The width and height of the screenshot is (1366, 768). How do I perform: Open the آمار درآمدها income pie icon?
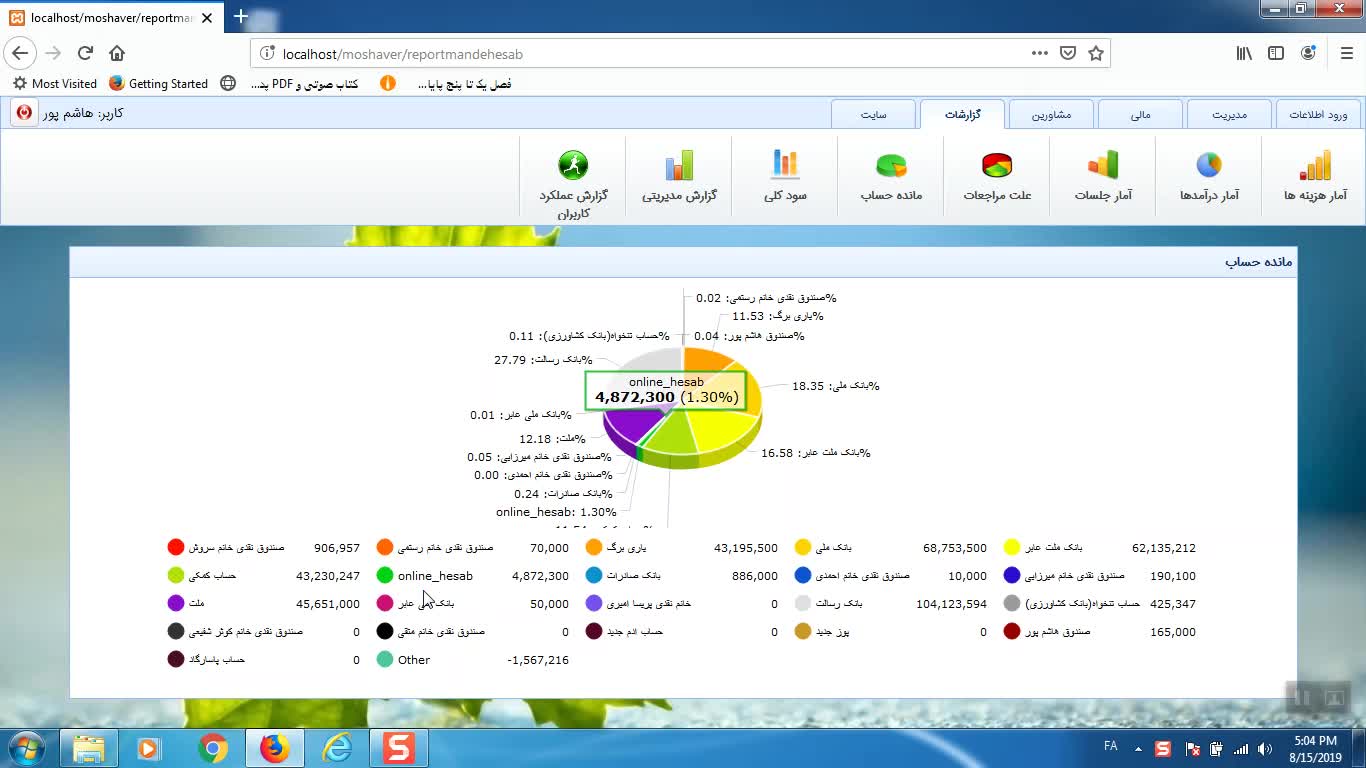pos(1209,166)
